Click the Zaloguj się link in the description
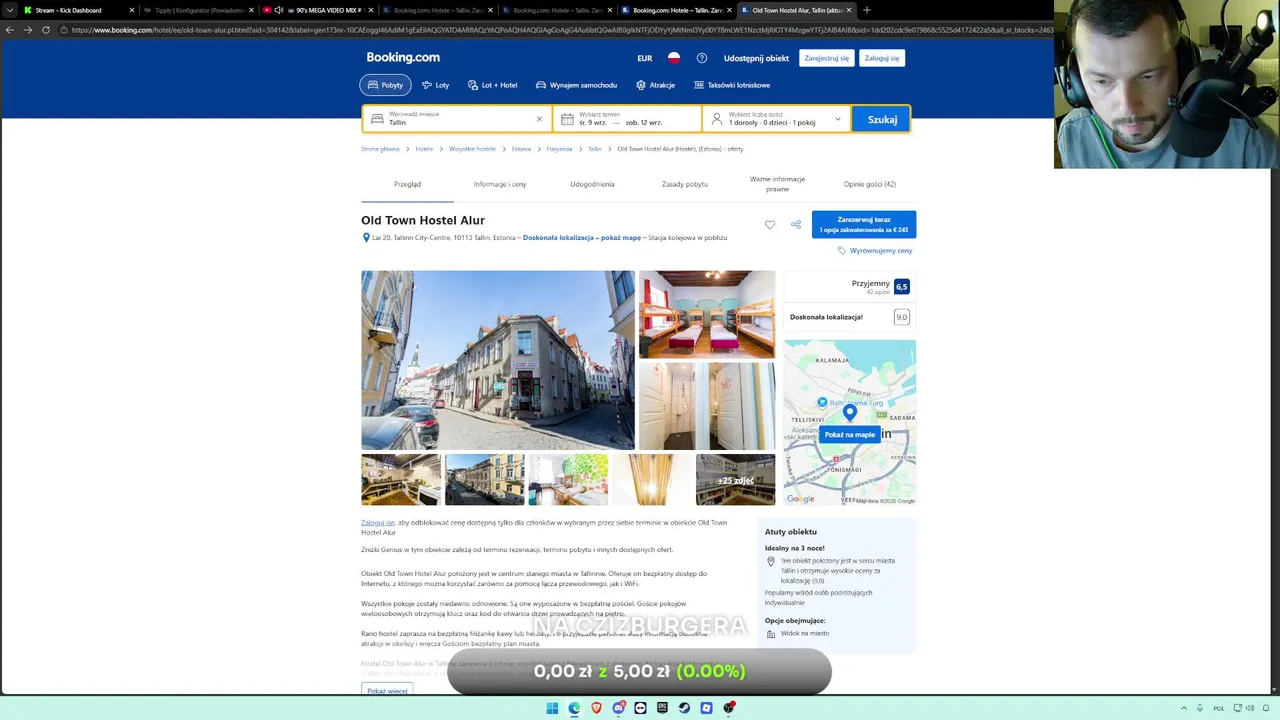The image size is (1280, 720). tap(378, 523)
